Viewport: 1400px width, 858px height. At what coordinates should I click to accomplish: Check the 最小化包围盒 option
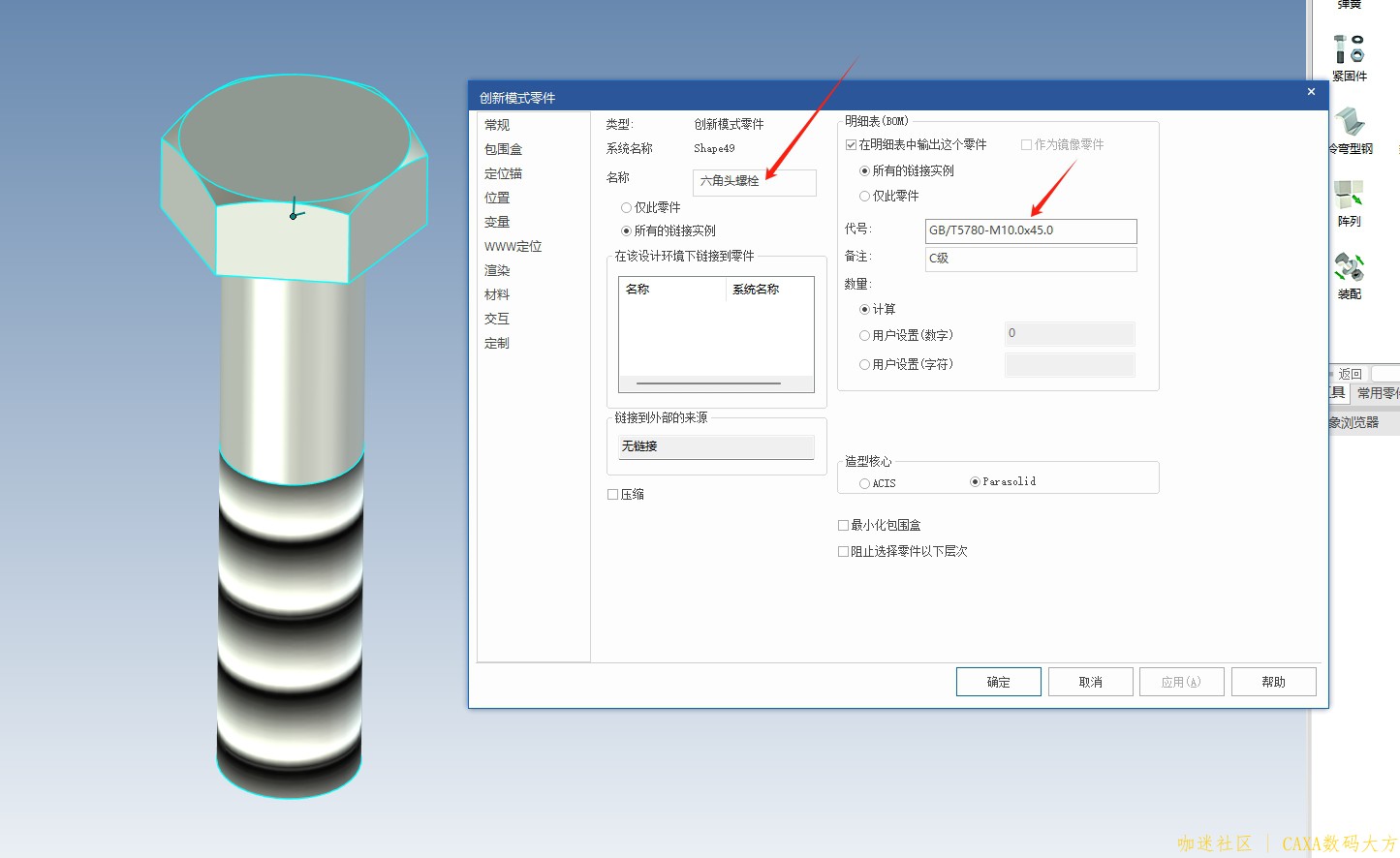(843, 526)
